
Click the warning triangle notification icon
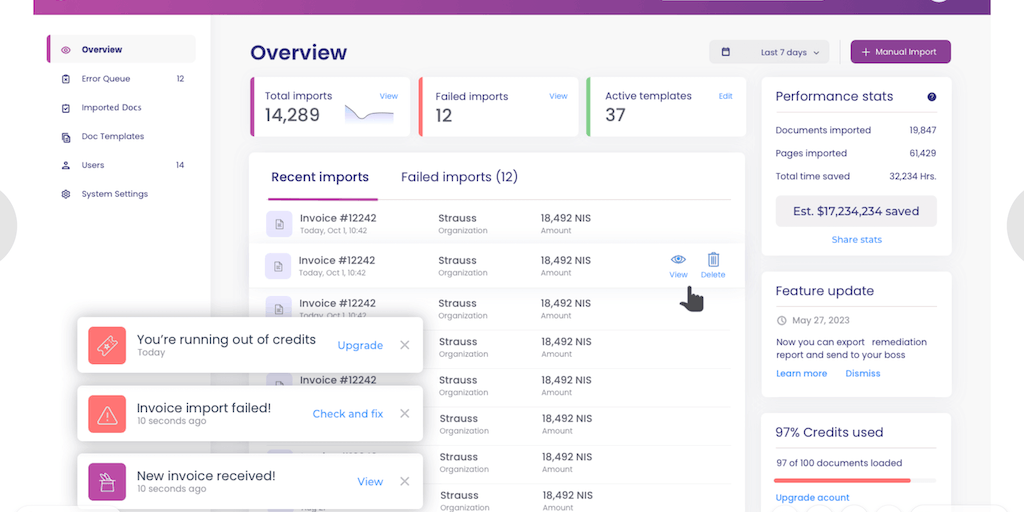click(x=107, y=414)
